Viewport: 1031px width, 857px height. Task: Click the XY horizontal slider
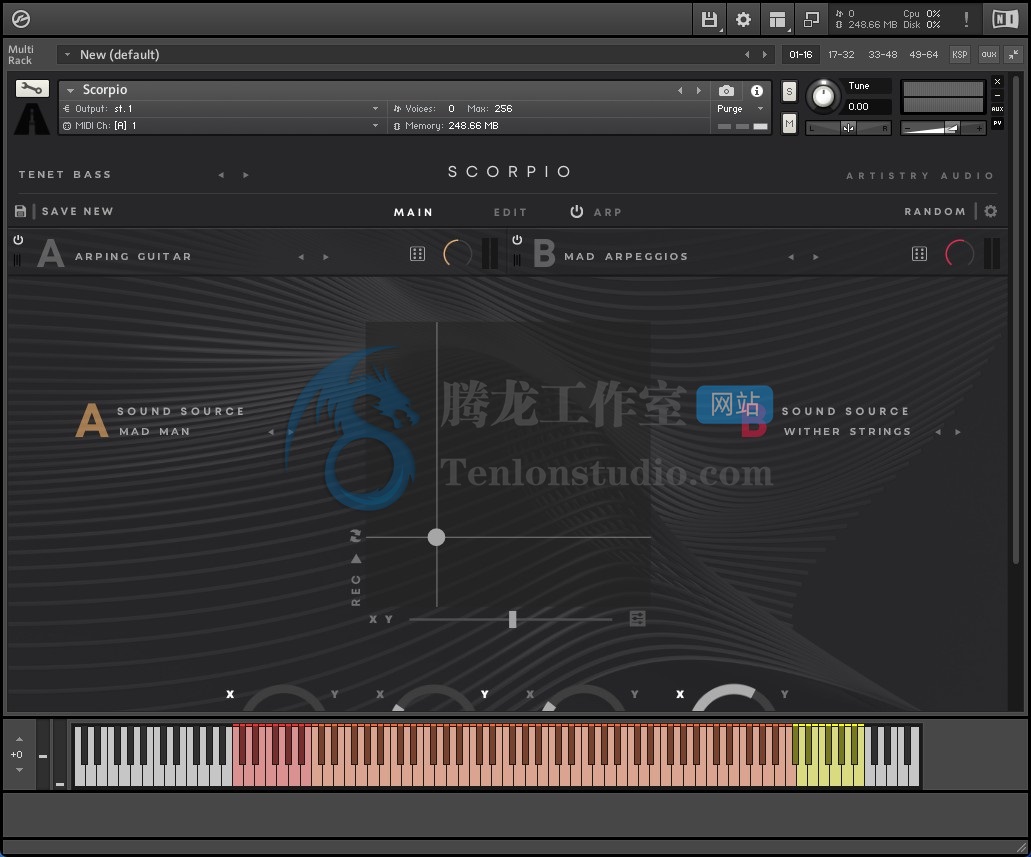coord(510,619)
